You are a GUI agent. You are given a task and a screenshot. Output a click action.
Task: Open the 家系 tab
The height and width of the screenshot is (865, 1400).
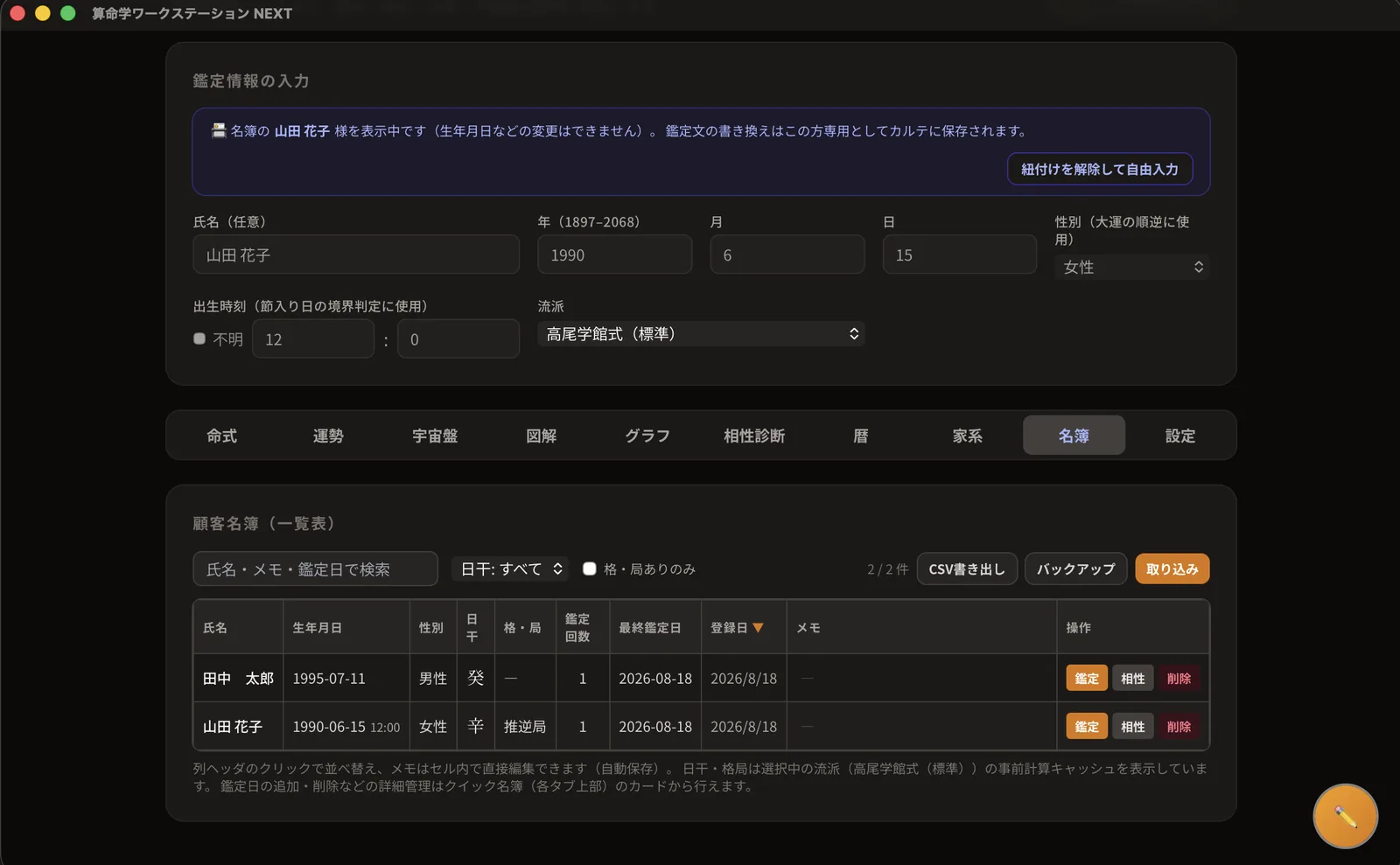coord(968,436)
